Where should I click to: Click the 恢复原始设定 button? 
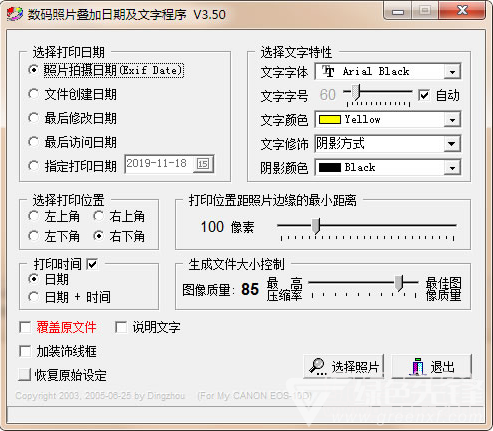pyautogui.click(x=63, y=375)
